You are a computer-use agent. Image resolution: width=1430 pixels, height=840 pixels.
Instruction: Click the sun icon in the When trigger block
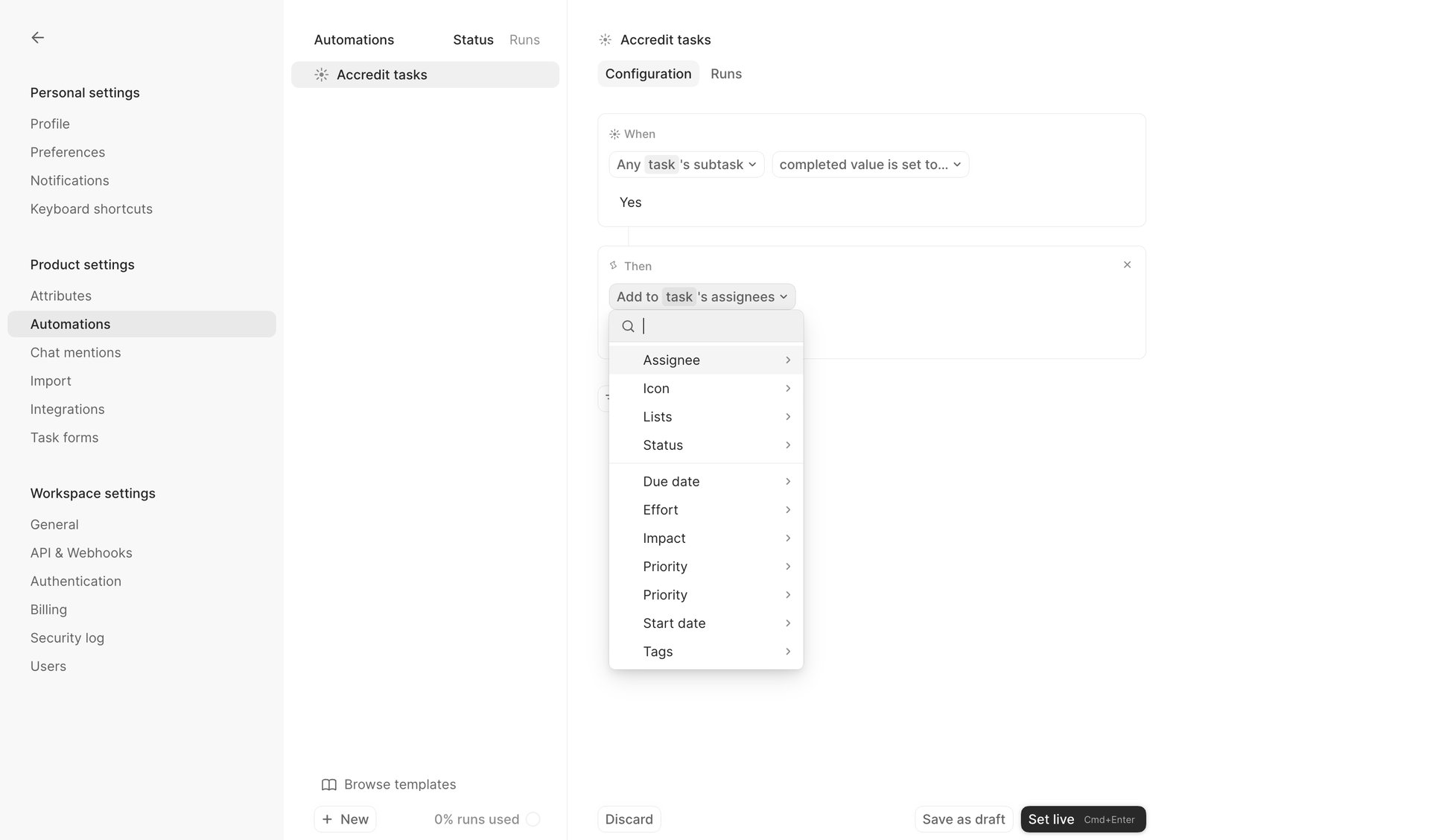tap(614, 133)
